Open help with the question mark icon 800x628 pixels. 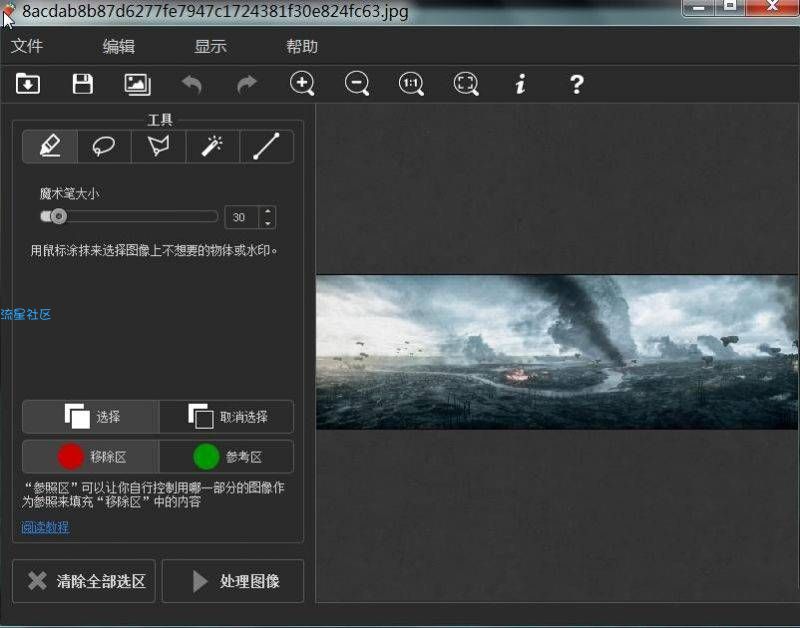point(577,84)
